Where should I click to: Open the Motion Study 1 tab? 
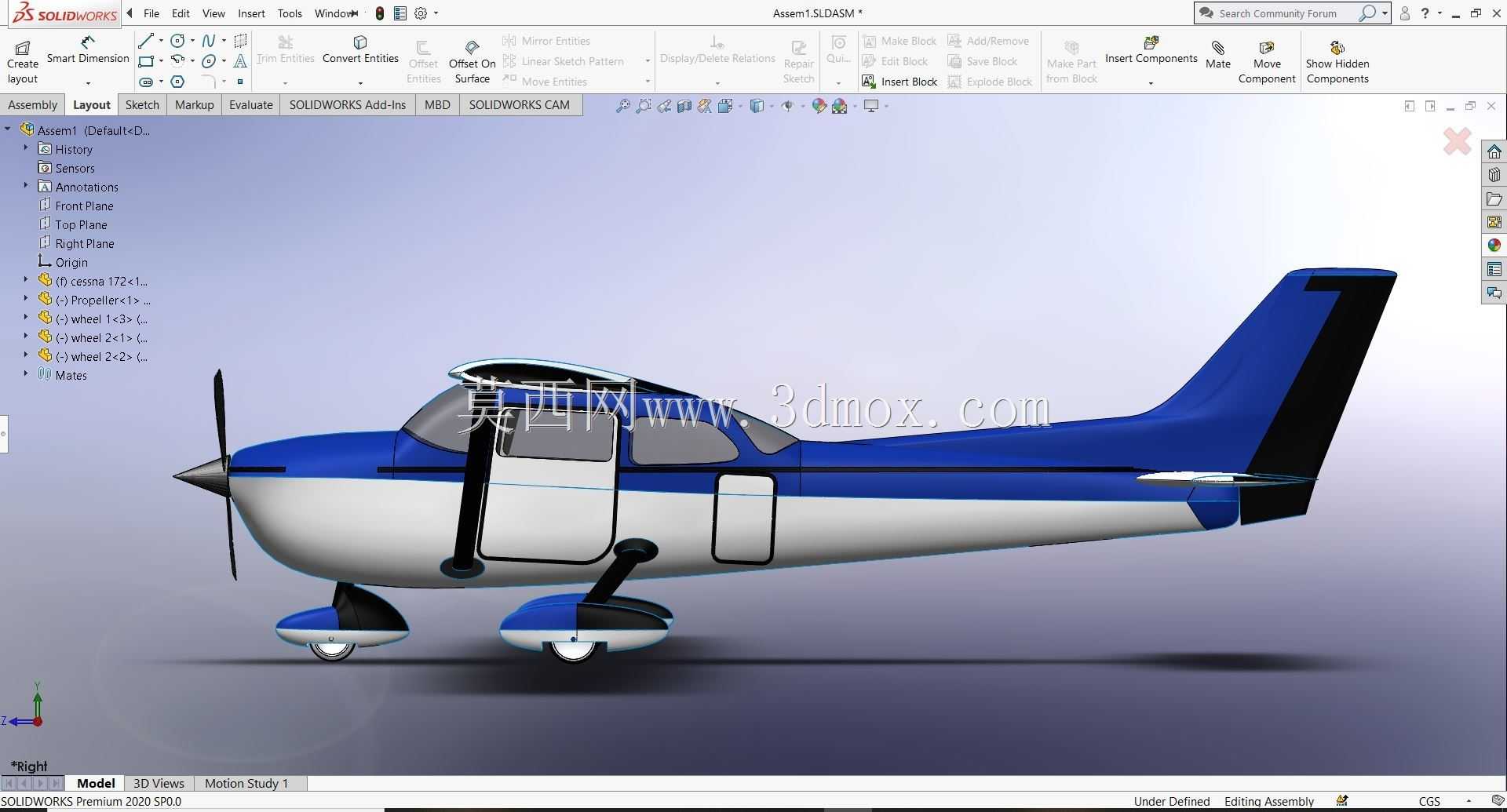(x=246, y=783)
